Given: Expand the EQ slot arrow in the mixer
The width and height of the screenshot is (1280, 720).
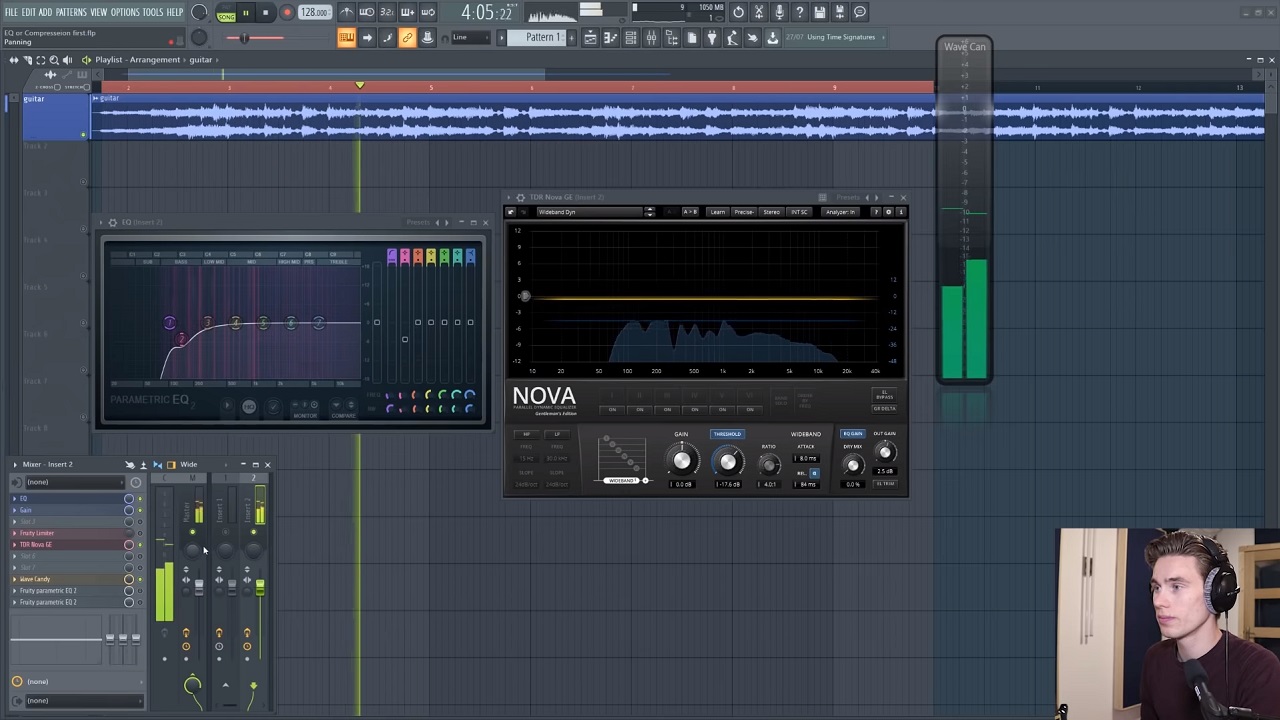Looking at the screenshot, I should [x=14, y=498].
